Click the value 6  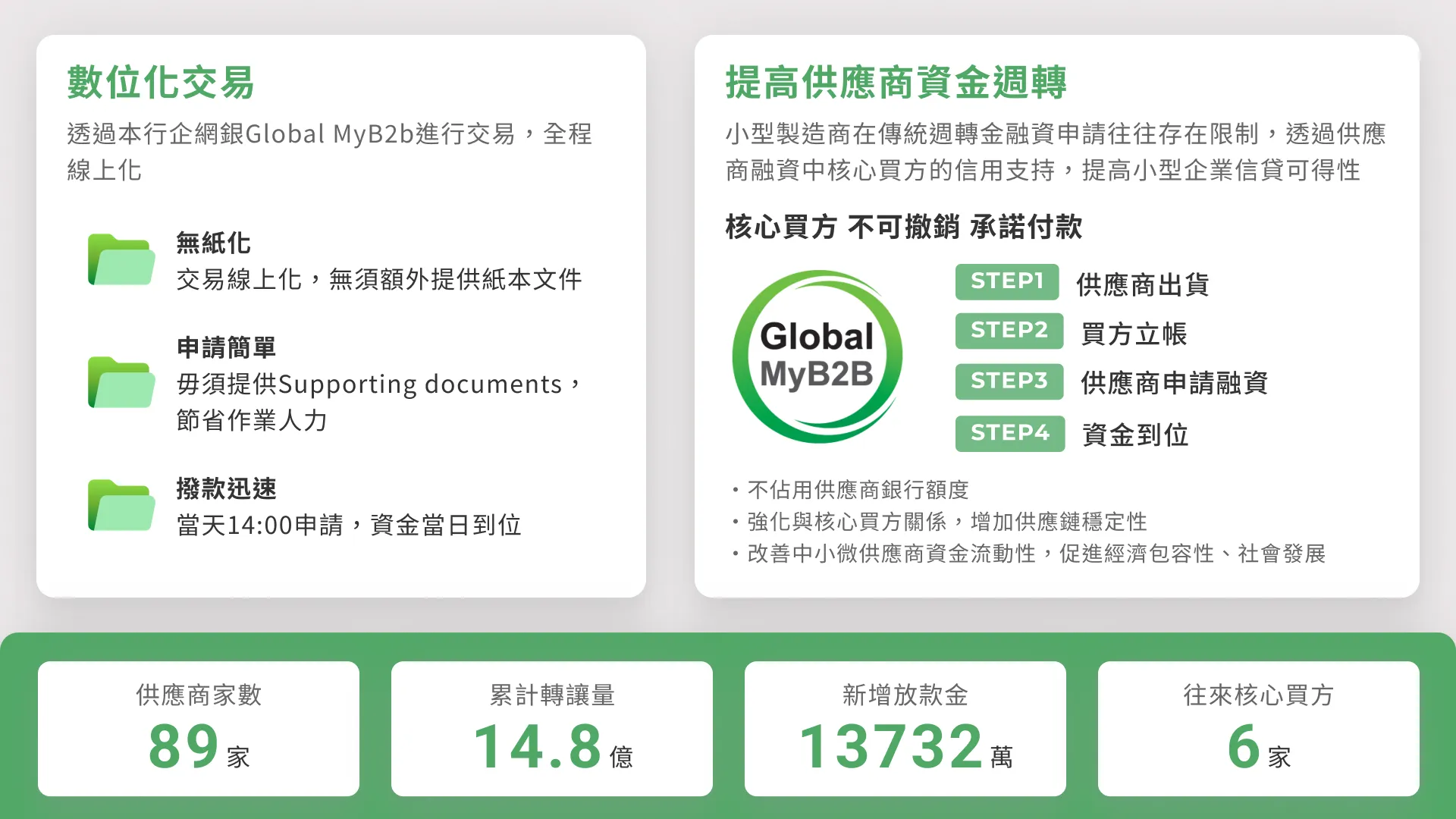[1244, 747]
